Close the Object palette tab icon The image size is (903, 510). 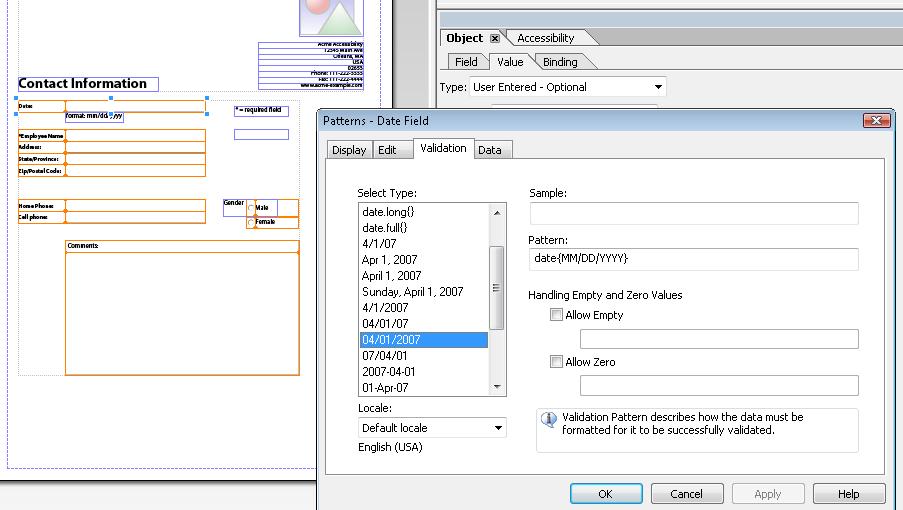tap(494, 38)
